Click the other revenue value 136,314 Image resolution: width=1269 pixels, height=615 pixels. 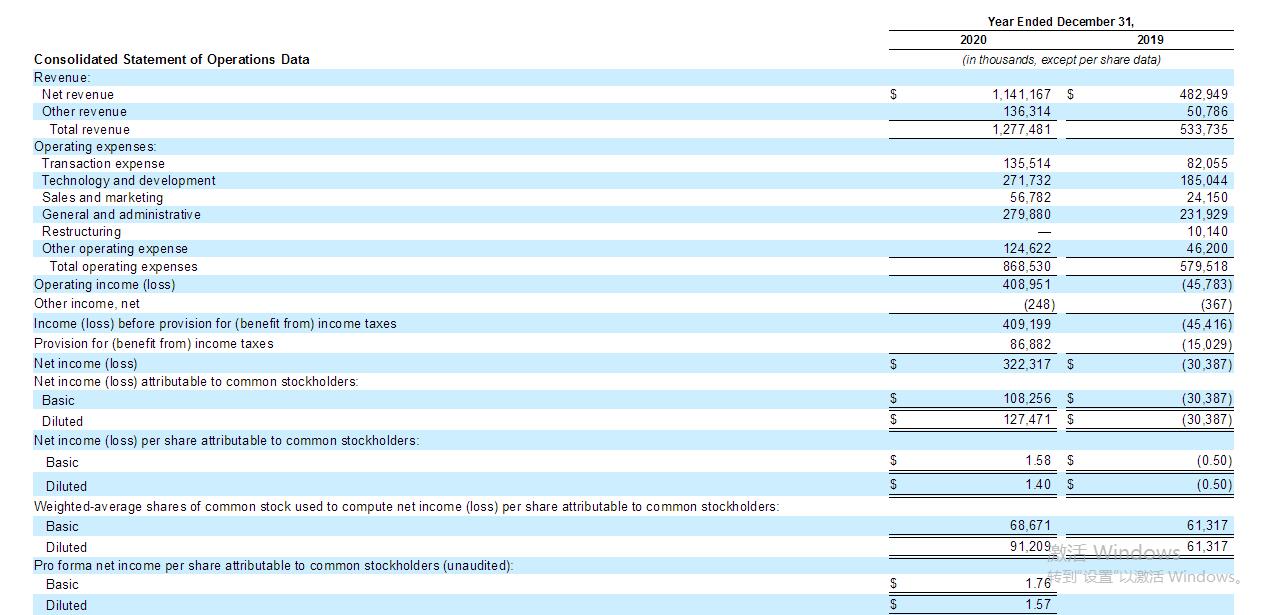1027,112
